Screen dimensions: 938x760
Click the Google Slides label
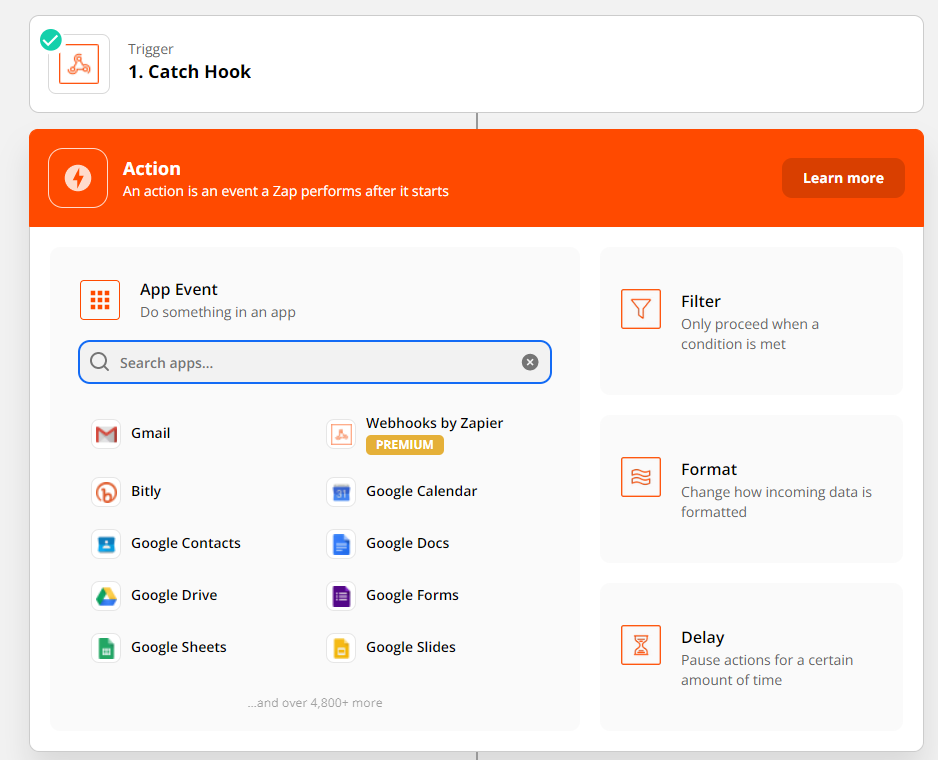tap(411, 647)
